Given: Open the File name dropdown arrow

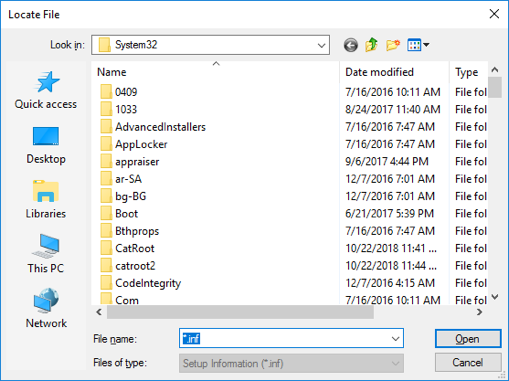Looking at the screenshot, I should 395,339.
